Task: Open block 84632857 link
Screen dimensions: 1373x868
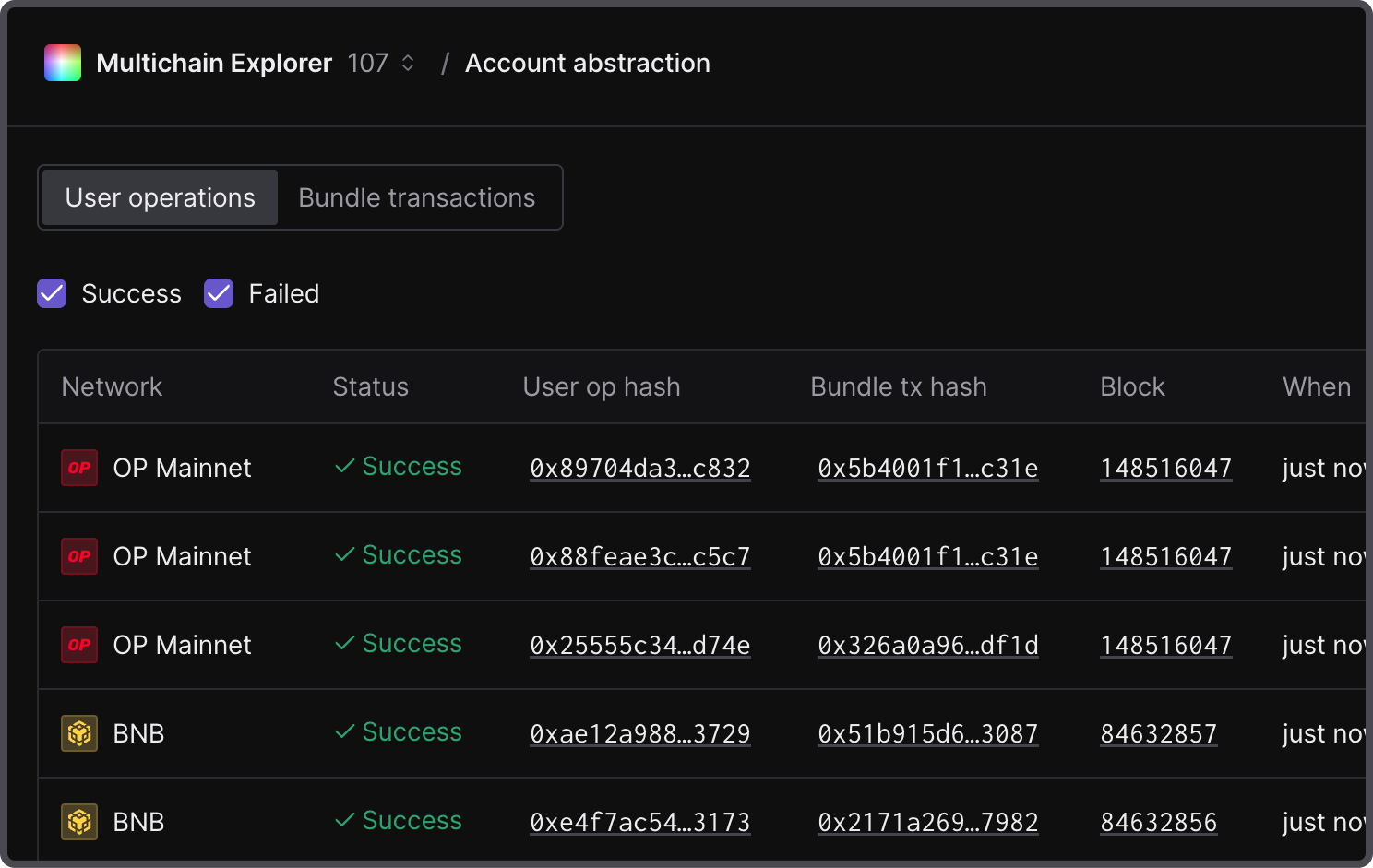Action: [x=1158, y=734]
